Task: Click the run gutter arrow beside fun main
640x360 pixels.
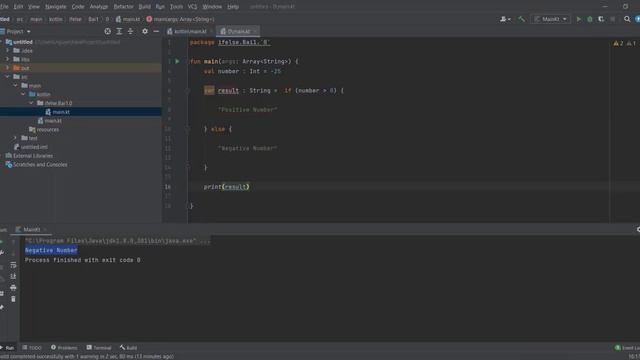Action: (177, 61)
